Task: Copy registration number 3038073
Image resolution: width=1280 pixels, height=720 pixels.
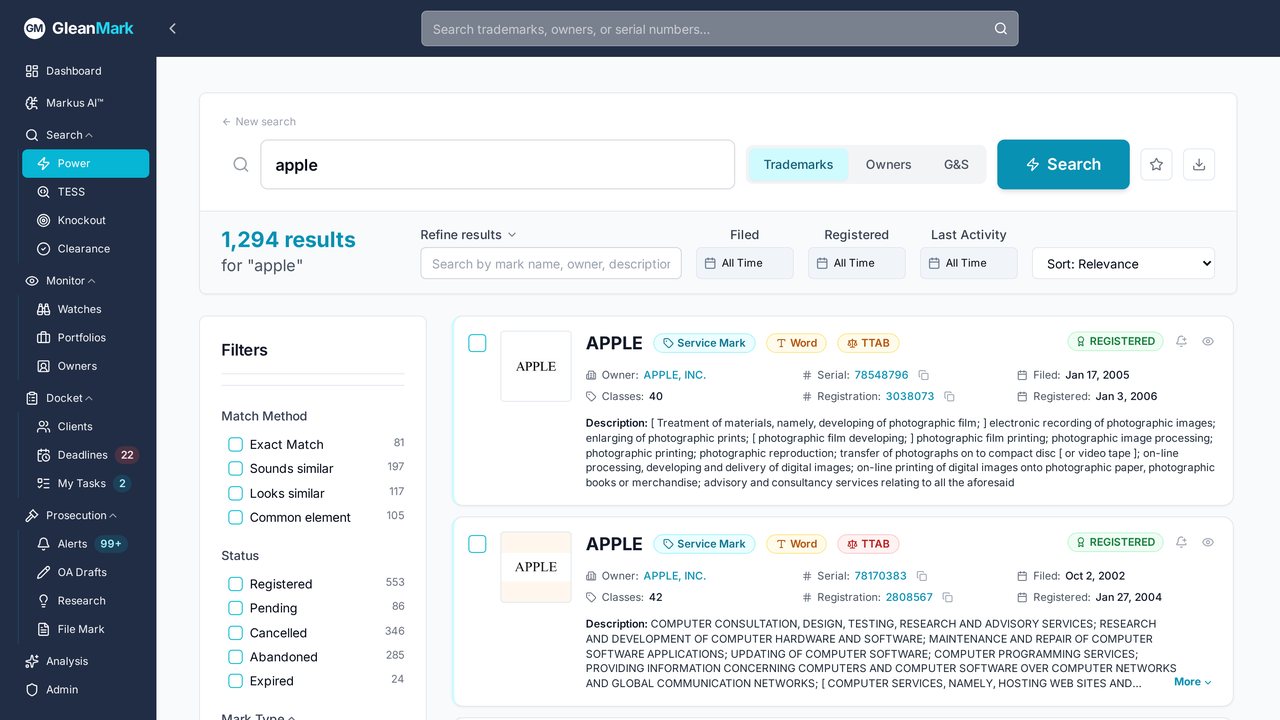Action: pyautogui.click(x=949, y=396)
